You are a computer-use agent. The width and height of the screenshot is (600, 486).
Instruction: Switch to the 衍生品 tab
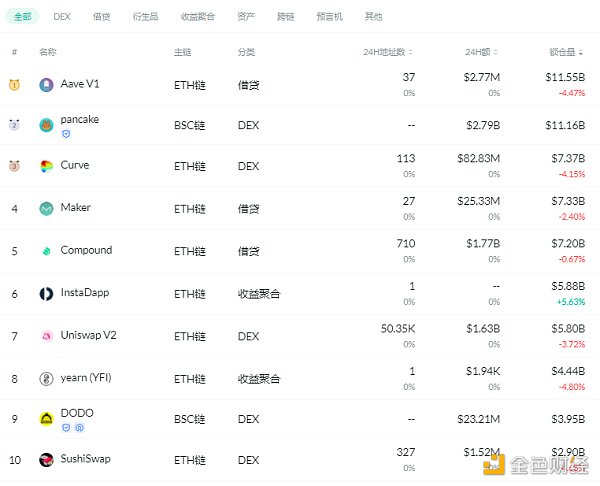145,16
